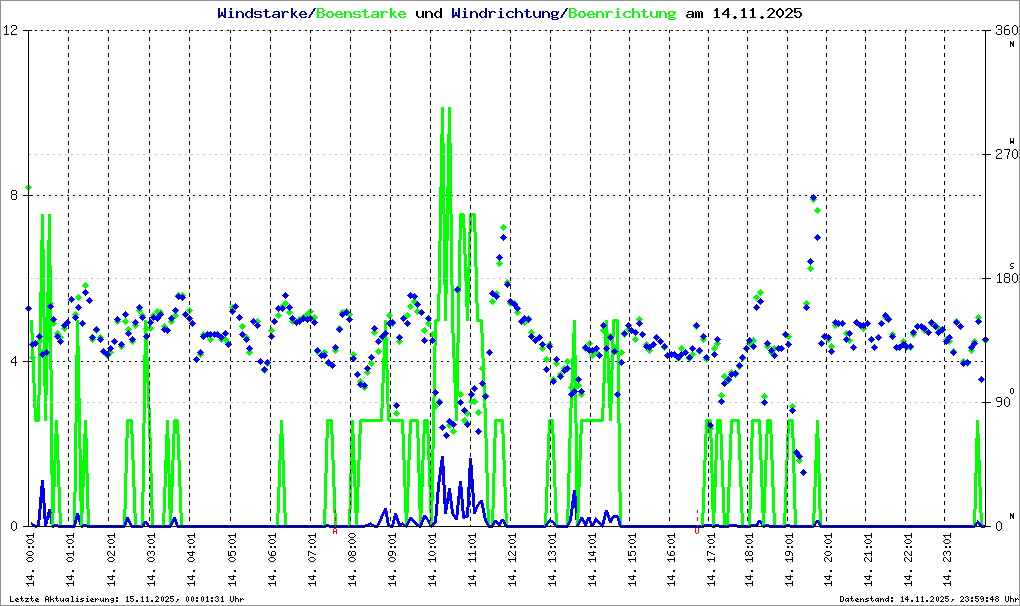Click the time label "14. 07:01"

point(314,559)
